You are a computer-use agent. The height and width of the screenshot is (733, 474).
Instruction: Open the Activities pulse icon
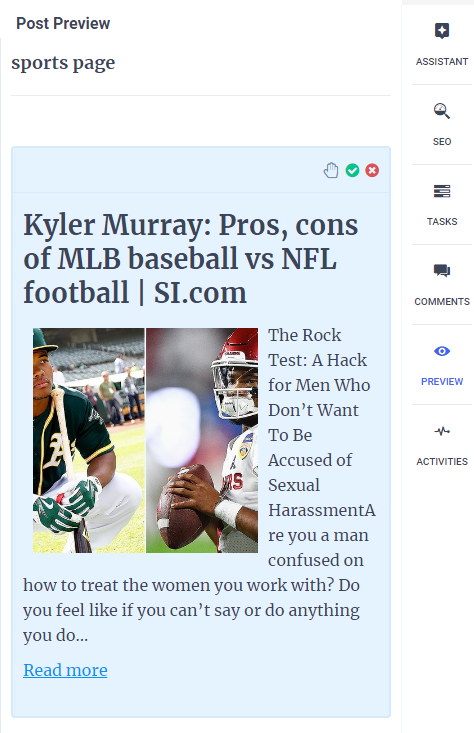(x=442, y=431)
